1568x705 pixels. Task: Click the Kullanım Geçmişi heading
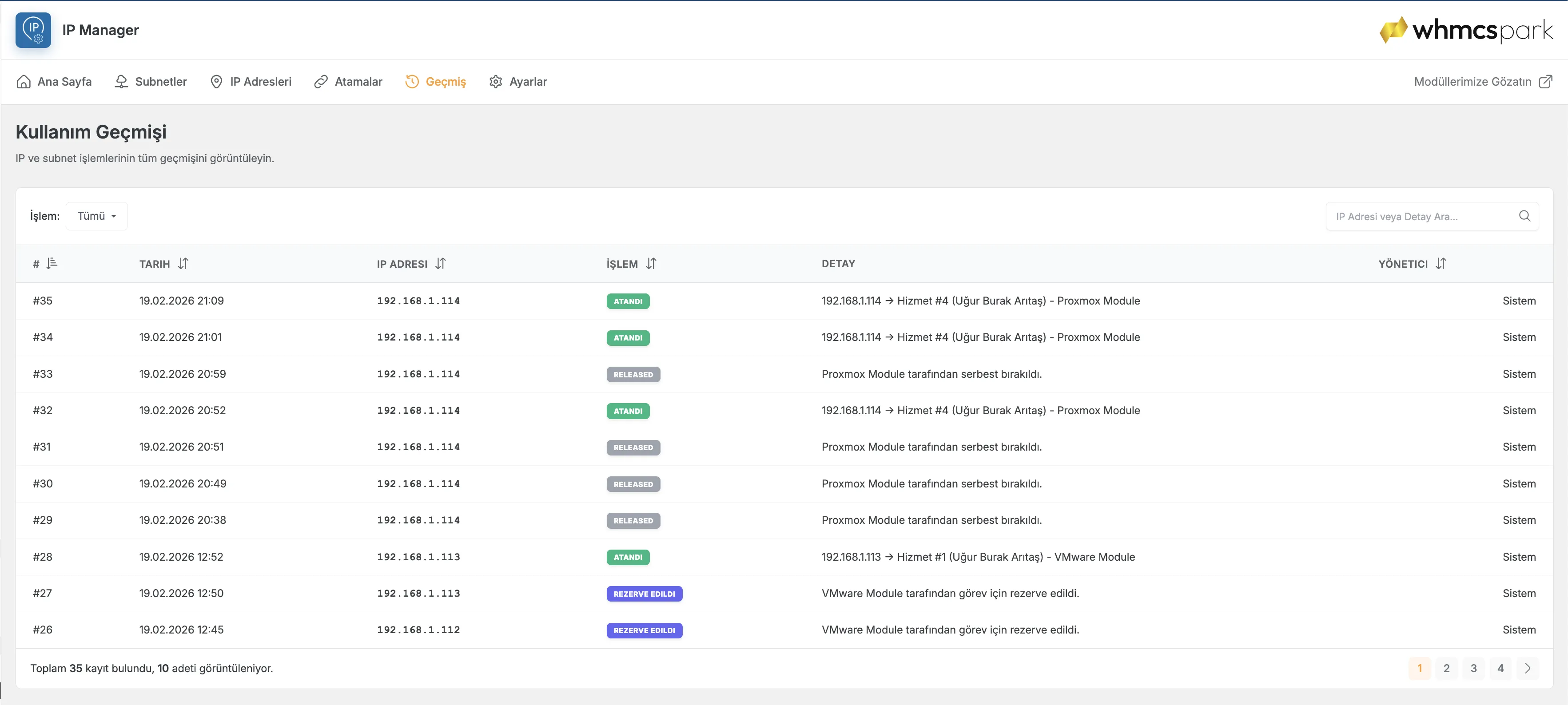coord(92,132)
